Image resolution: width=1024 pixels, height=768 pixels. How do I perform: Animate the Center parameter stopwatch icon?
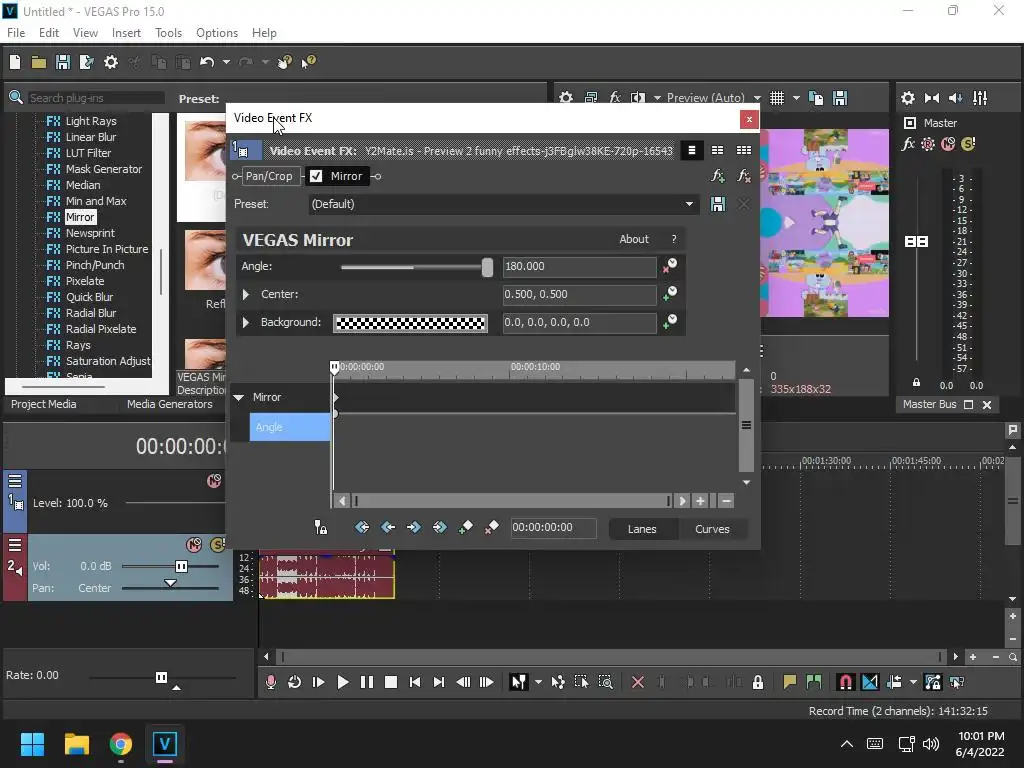(670, 294)
